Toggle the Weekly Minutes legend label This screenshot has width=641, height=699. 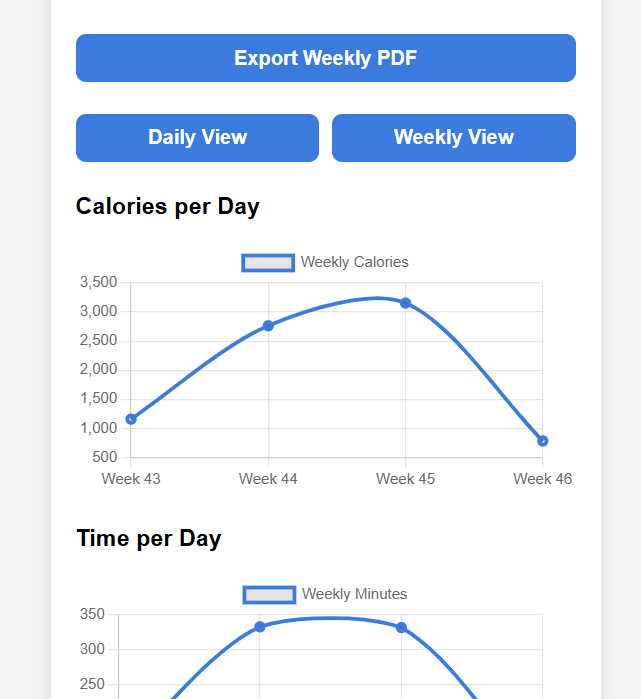354,594
